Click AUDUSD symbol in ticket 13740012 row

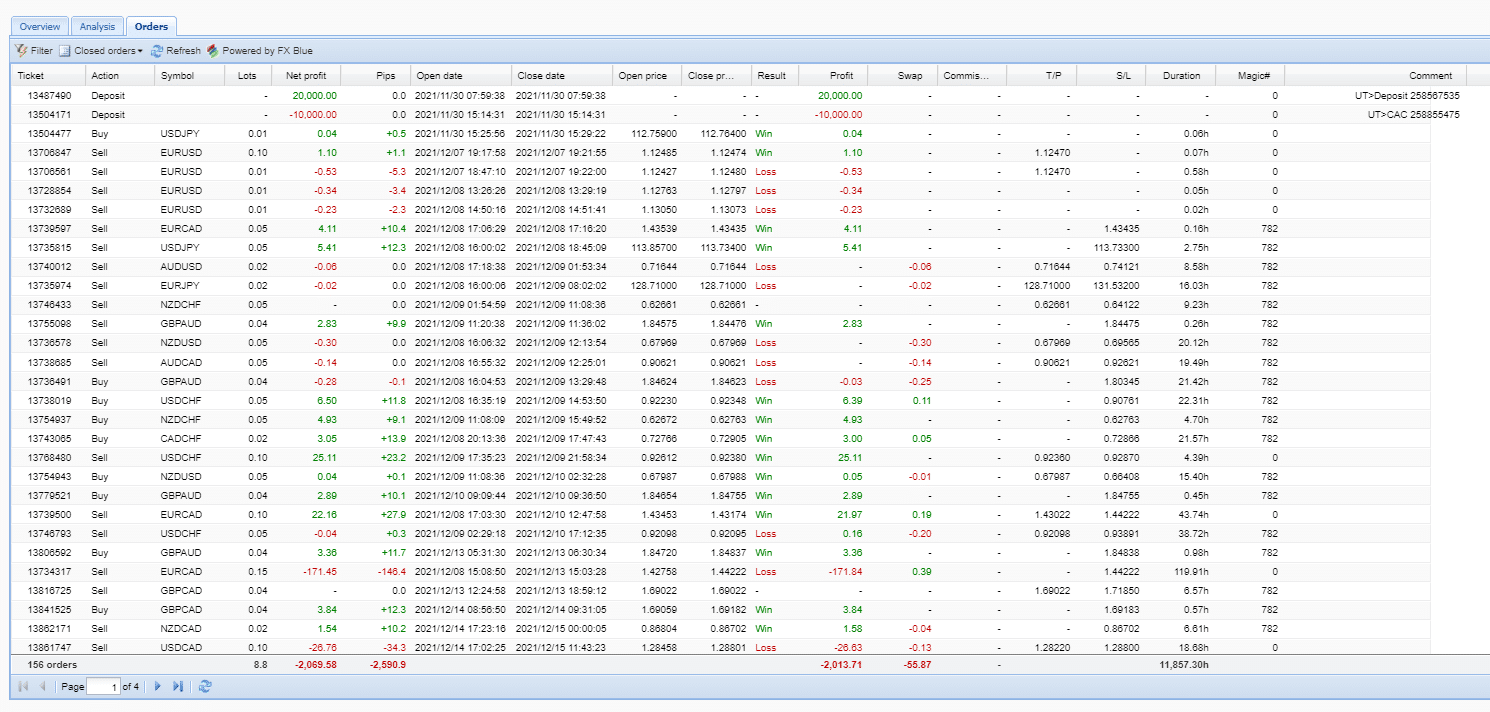click(x=181, y=267)
